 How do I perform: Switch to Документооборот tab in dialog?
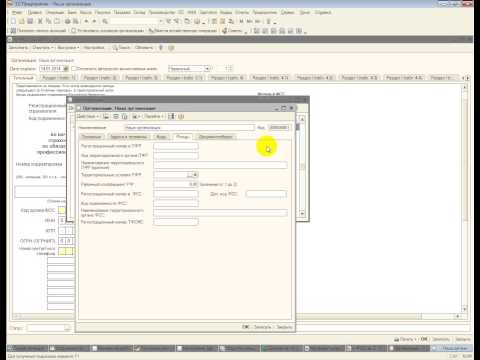click(x=216, y=137)
